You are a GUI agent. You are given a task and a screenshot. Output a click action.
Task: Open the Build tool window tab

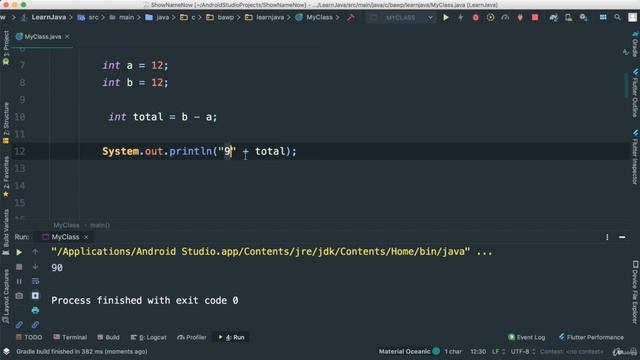pos(108,337)
